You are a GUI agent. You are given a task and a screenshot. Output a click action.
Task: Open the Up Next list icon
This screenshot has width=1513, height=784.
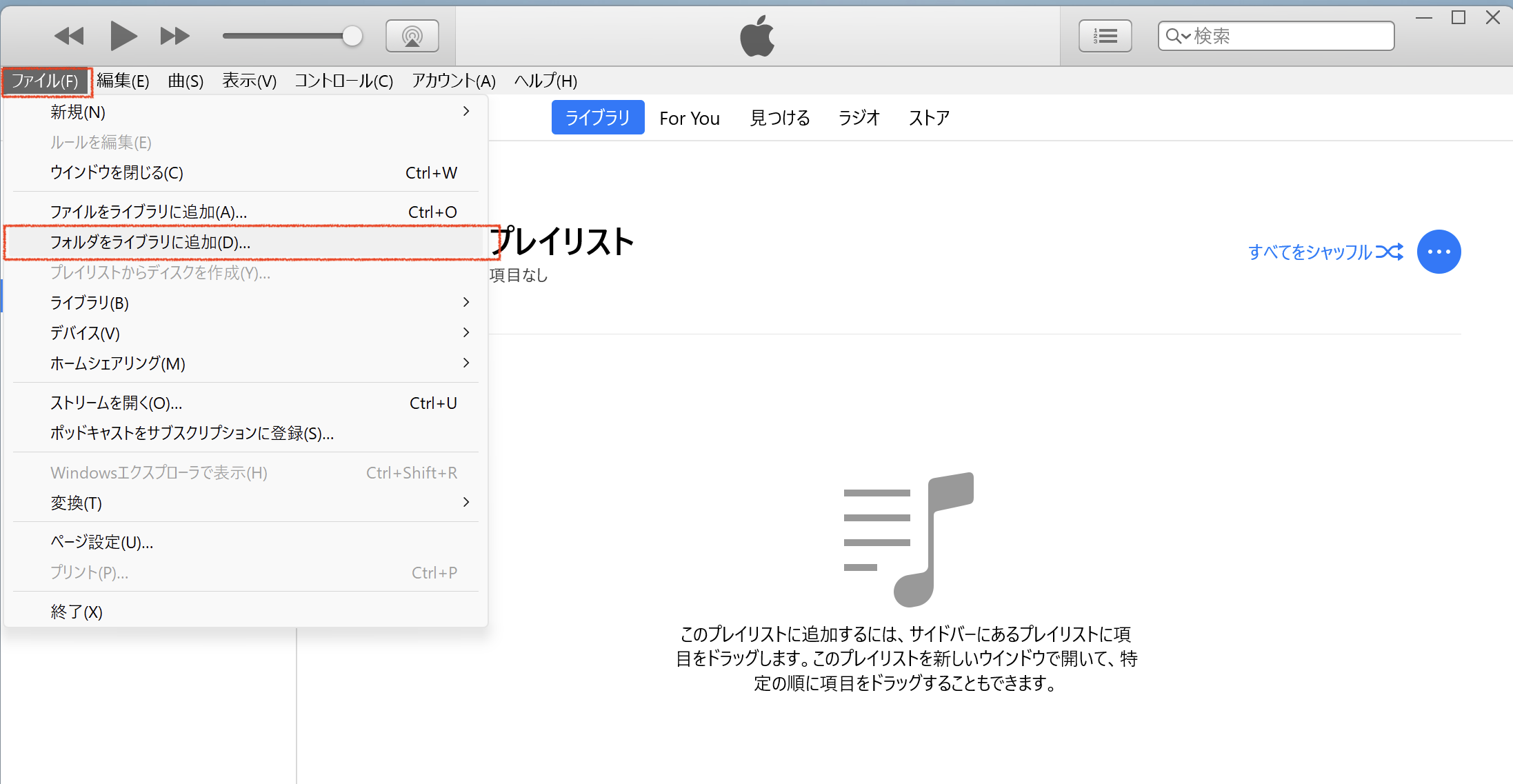click(x=1105, y=36)
